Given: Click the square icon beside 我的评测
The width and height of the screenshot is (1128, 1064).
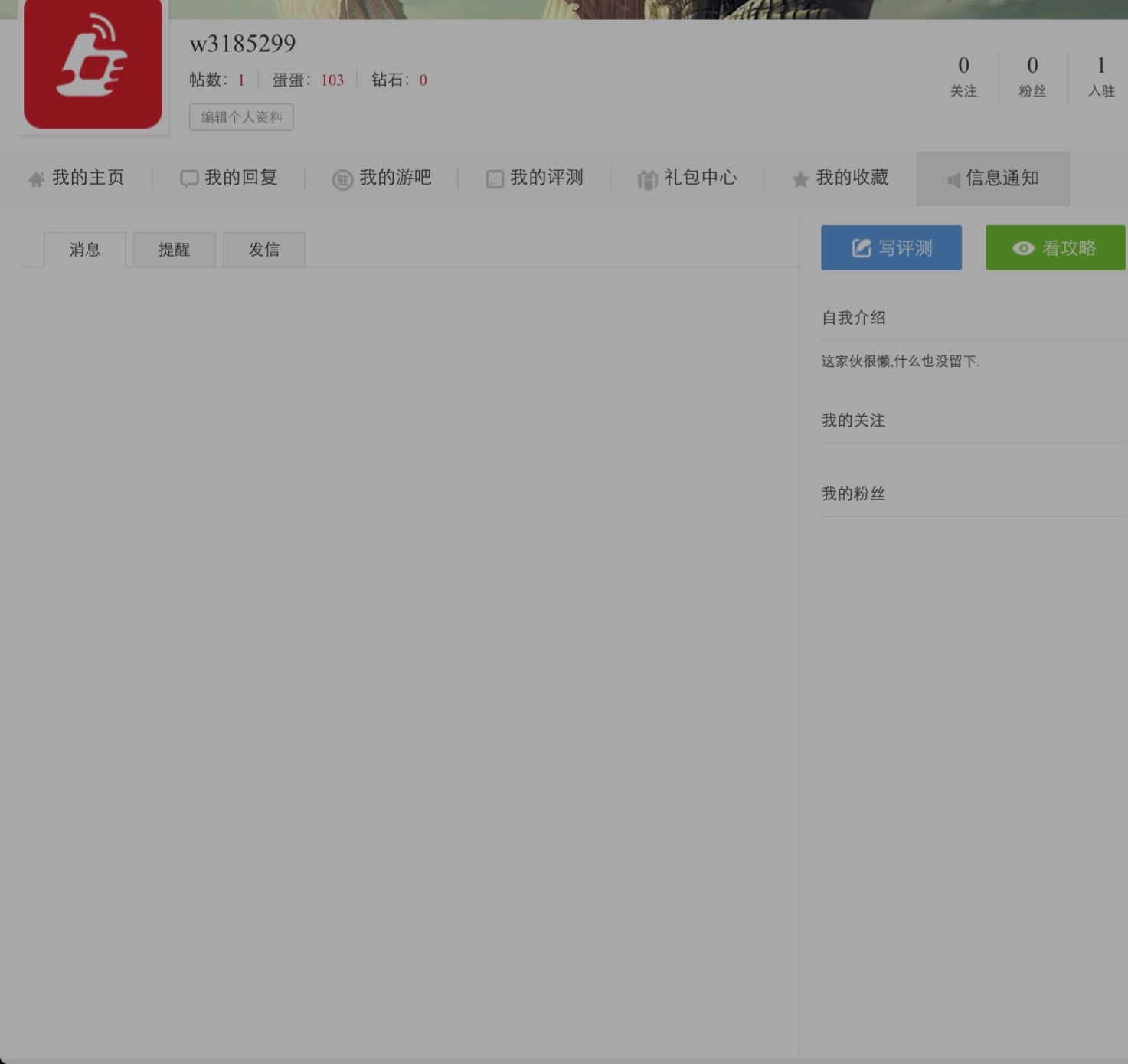Looking at the screenshot, I should tap(495, 179).
